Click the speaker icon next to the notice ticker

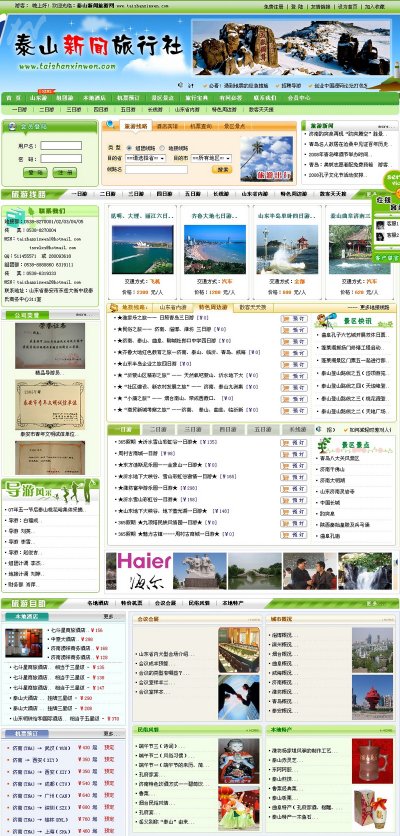coord(180,85)
